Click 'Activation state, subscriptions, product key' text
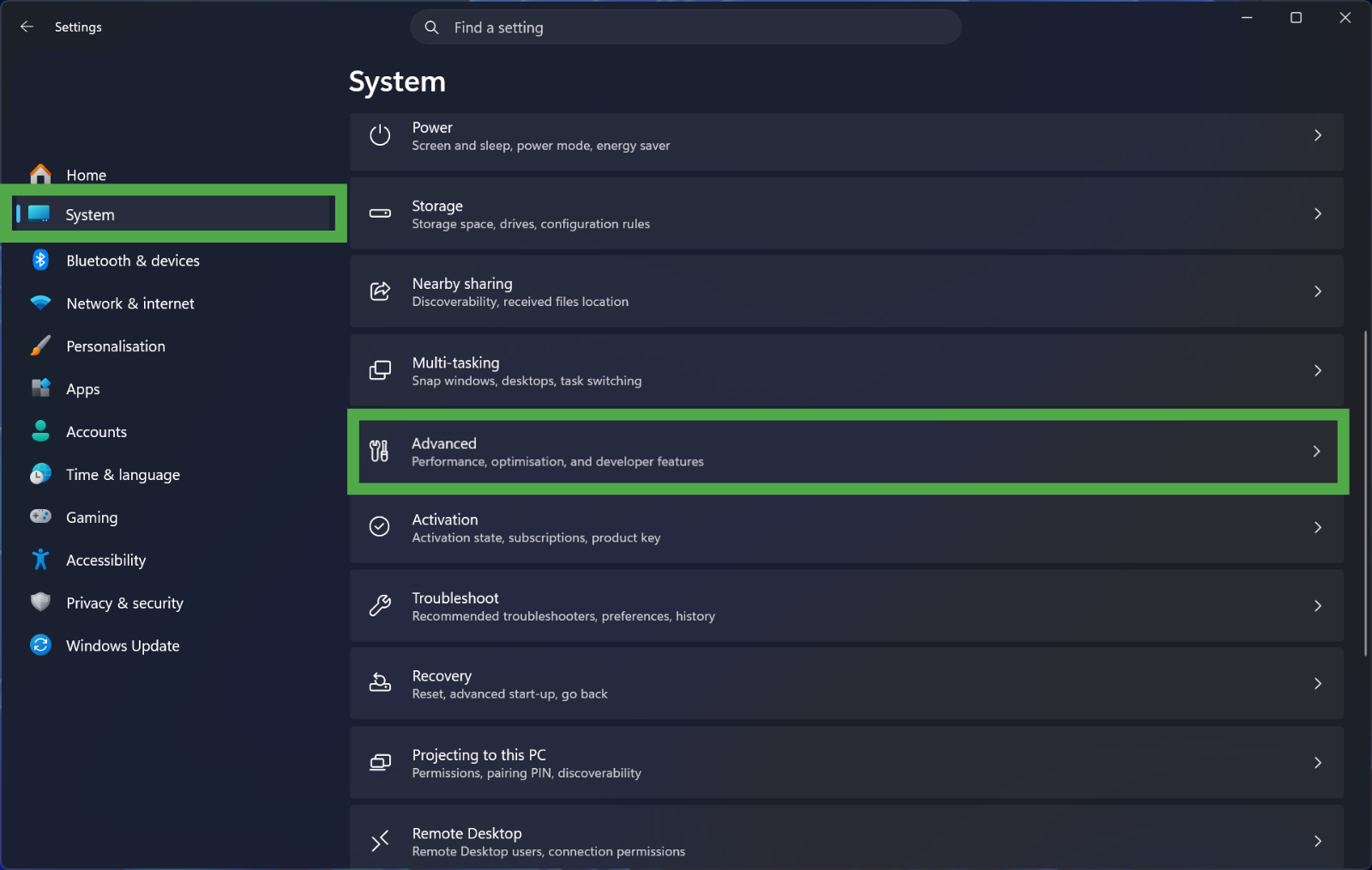 (536, 537)
